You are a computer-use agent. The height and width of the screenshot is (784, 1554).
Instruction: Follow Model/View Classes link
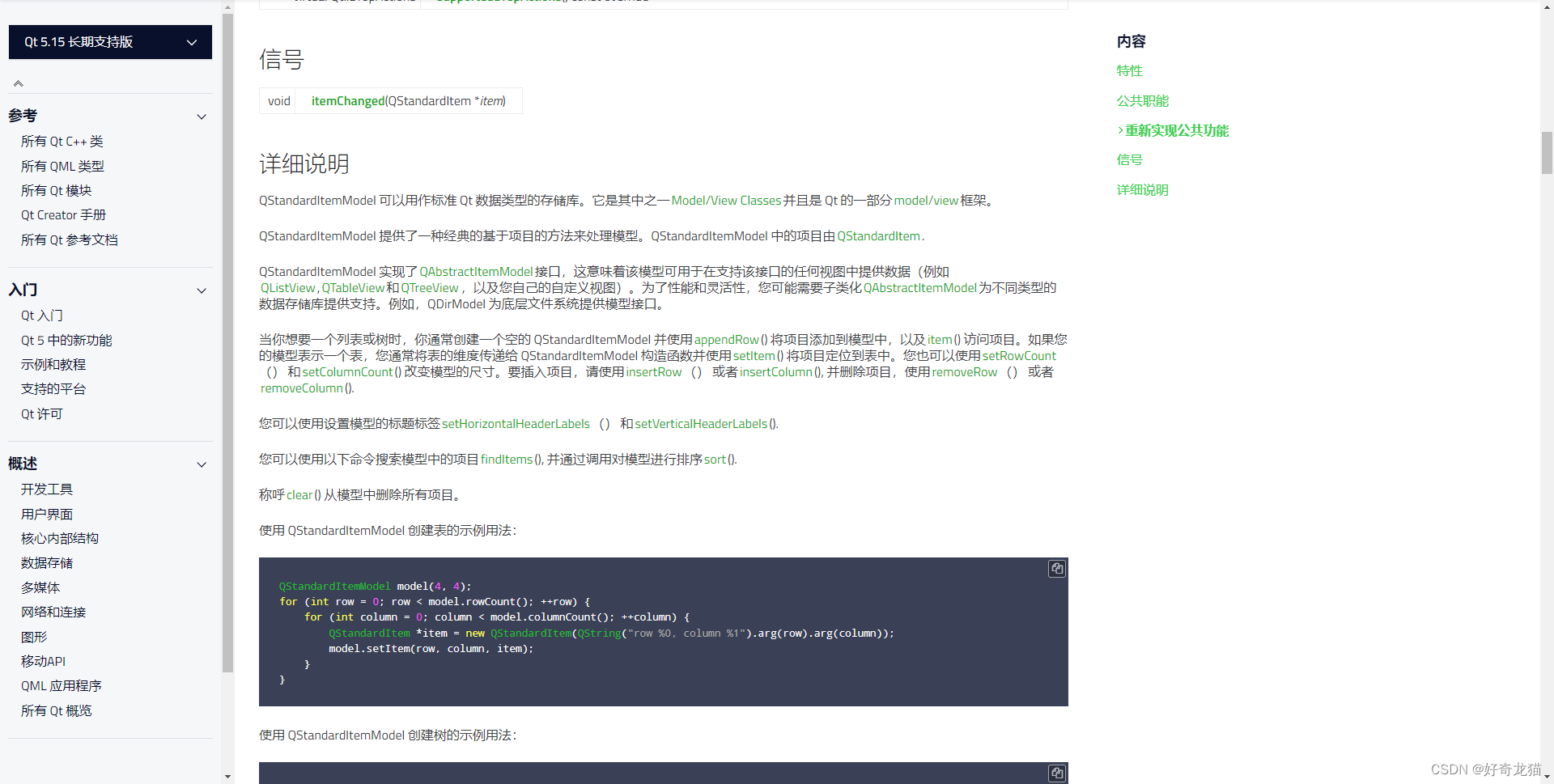(x=726, y=201)
